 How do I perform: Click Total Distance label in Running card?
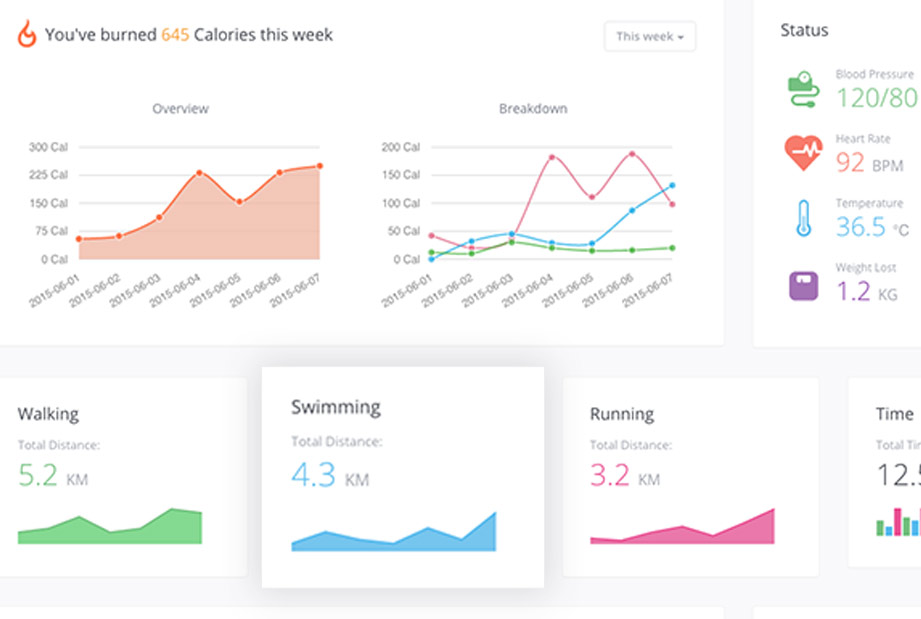pyautogui.click(x=631, y=445)
